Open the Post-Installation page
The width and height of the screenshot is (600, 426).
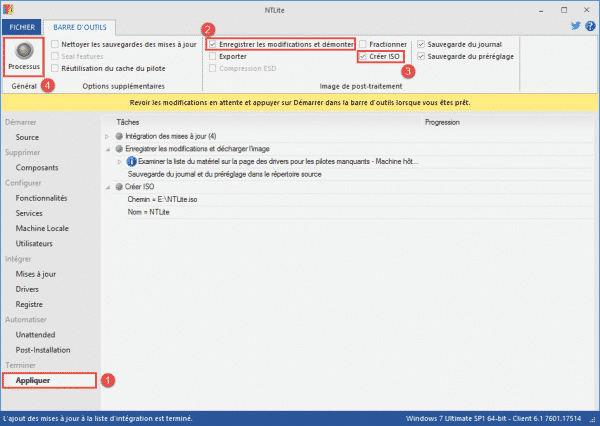[43, 350]
